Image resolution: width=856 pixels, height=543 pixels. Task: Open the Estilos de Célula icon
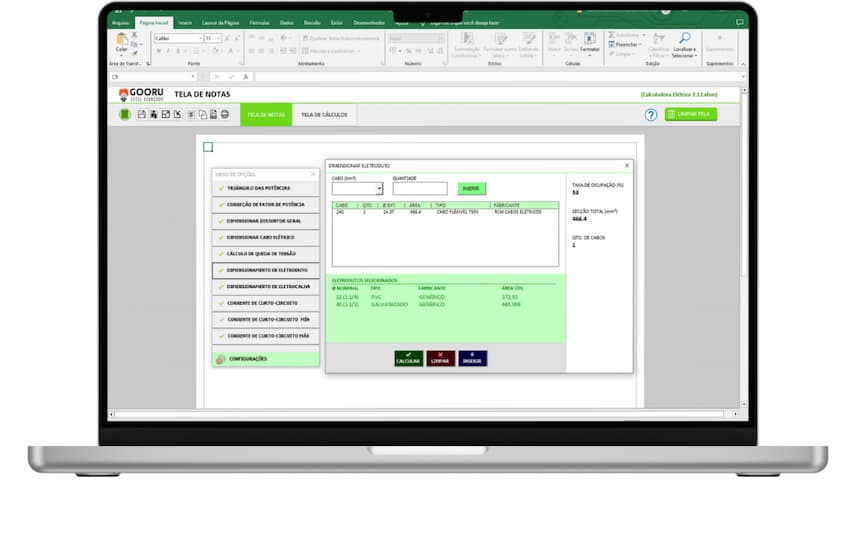(x=528, y=38)
